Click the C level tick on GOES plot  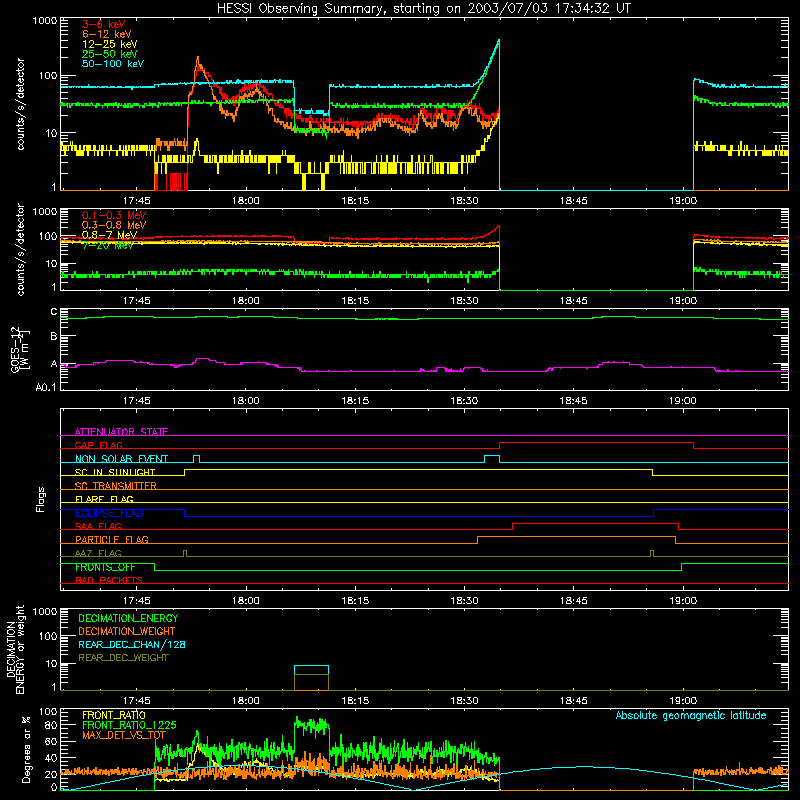(x=54, y=312)
